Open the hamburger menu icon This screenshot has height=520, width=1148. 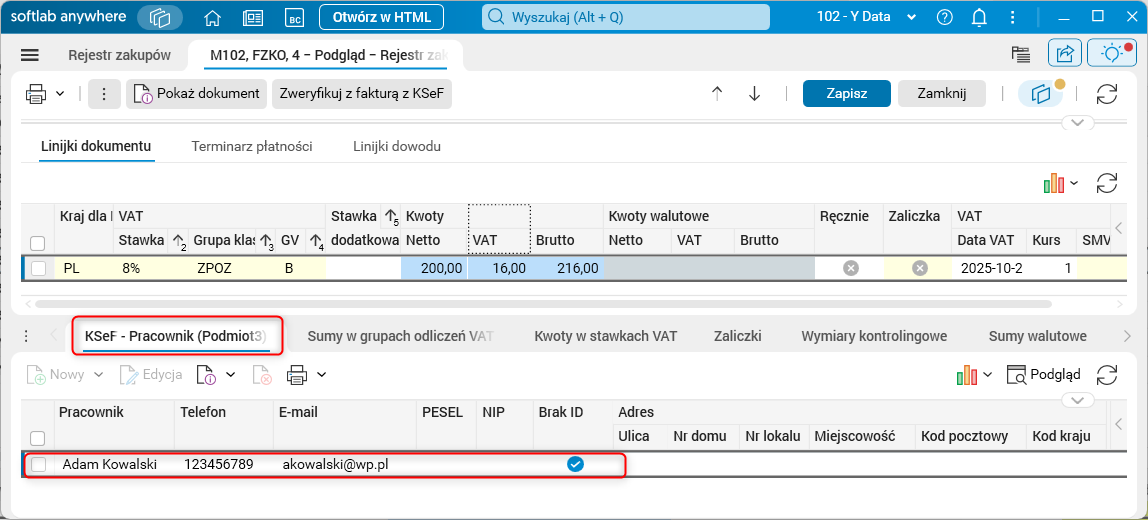coord(30,55)
